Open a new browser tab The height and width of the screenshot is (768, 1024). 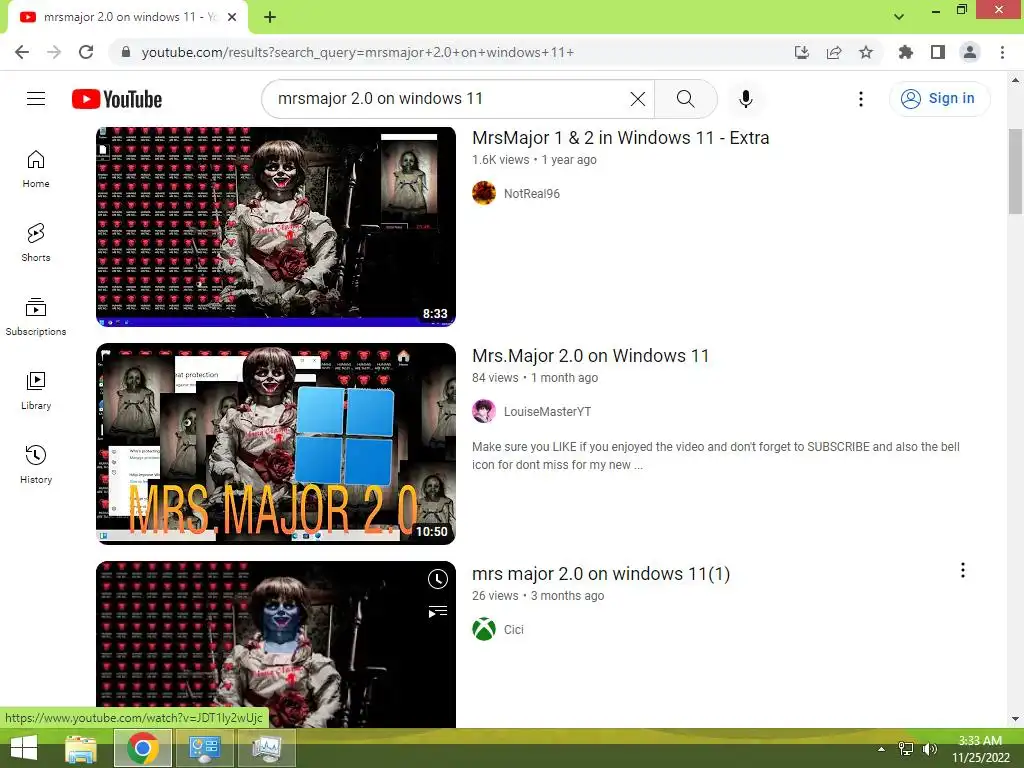pos(270,17)
